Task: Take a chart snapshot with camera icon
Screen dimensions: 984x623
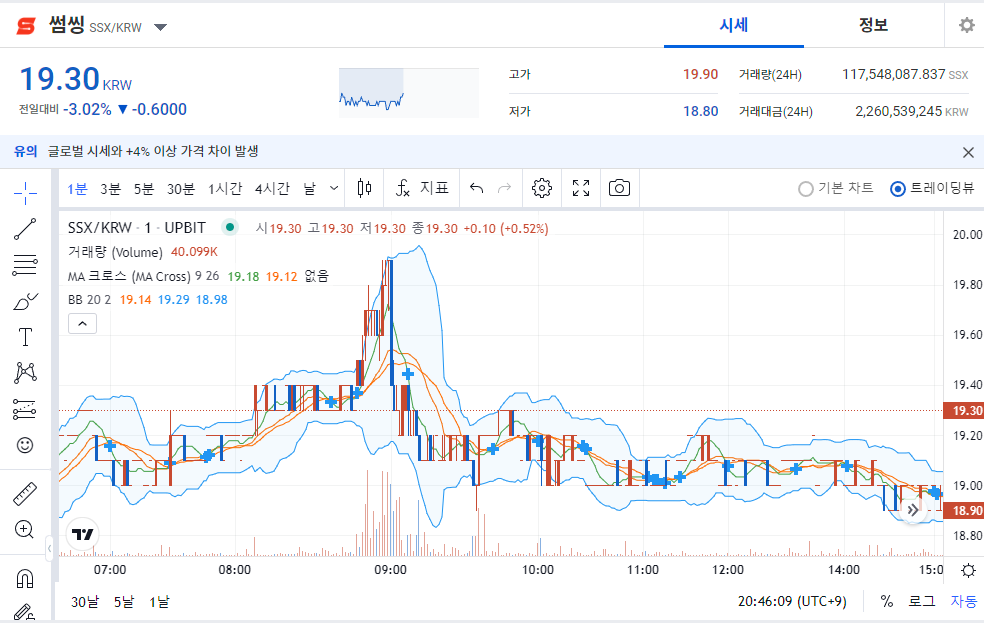Action: 619,188
